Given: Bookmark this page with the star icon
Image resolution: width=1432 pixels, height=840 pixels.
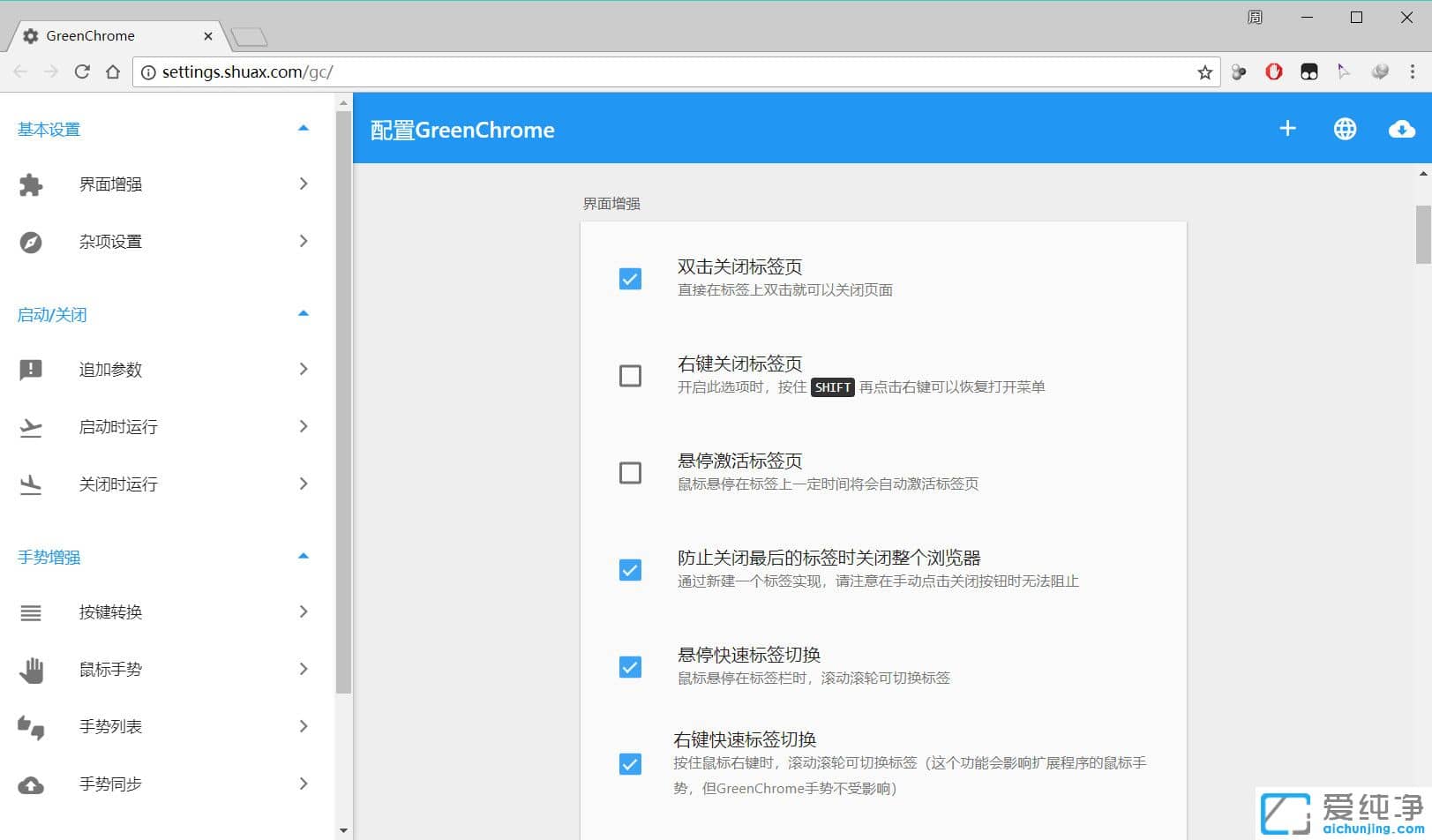Looking at the screenshot, I should [1204, 72].
